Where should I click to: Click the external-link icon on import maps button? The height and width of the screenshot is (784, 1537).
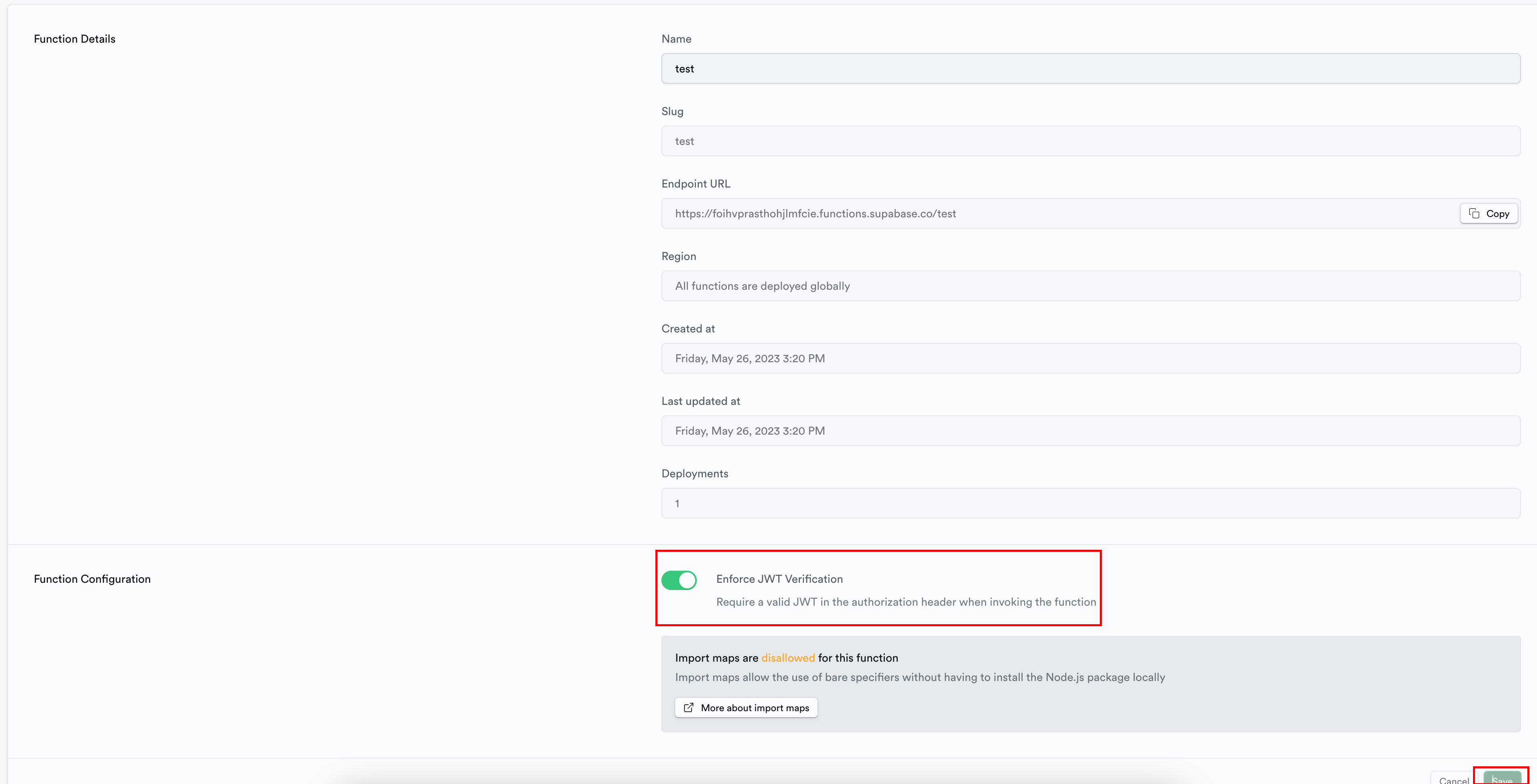tap(688, 708)
